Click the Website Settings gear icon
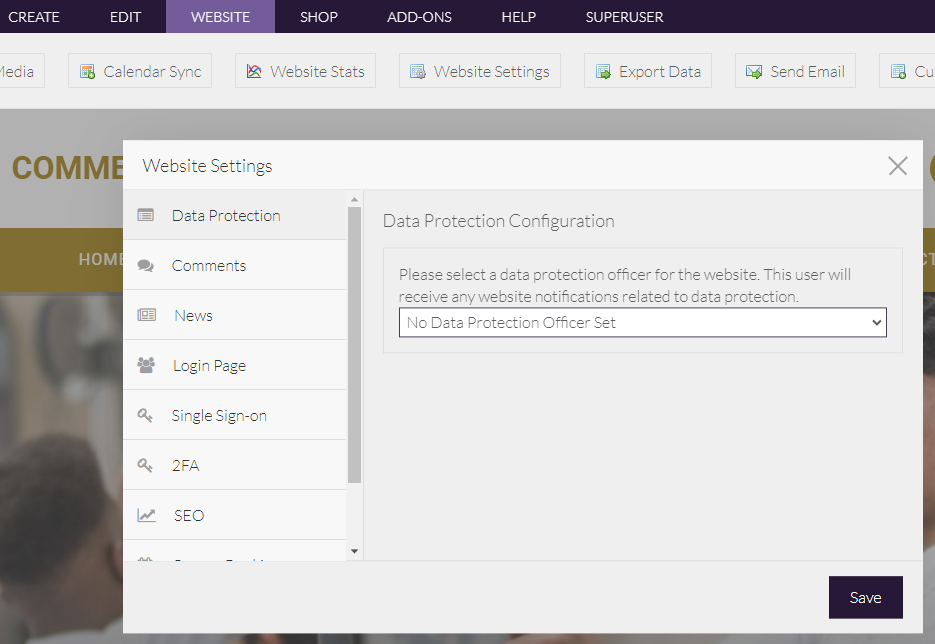Image resolution: width=935 pixels, height=644 pixels. 417,72
